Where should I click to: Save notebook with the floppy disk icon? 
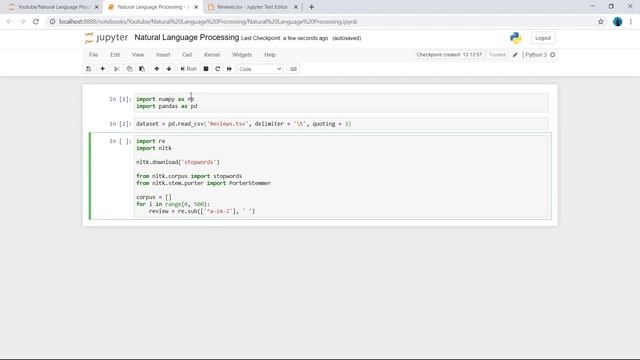click(x=89, y=69)
